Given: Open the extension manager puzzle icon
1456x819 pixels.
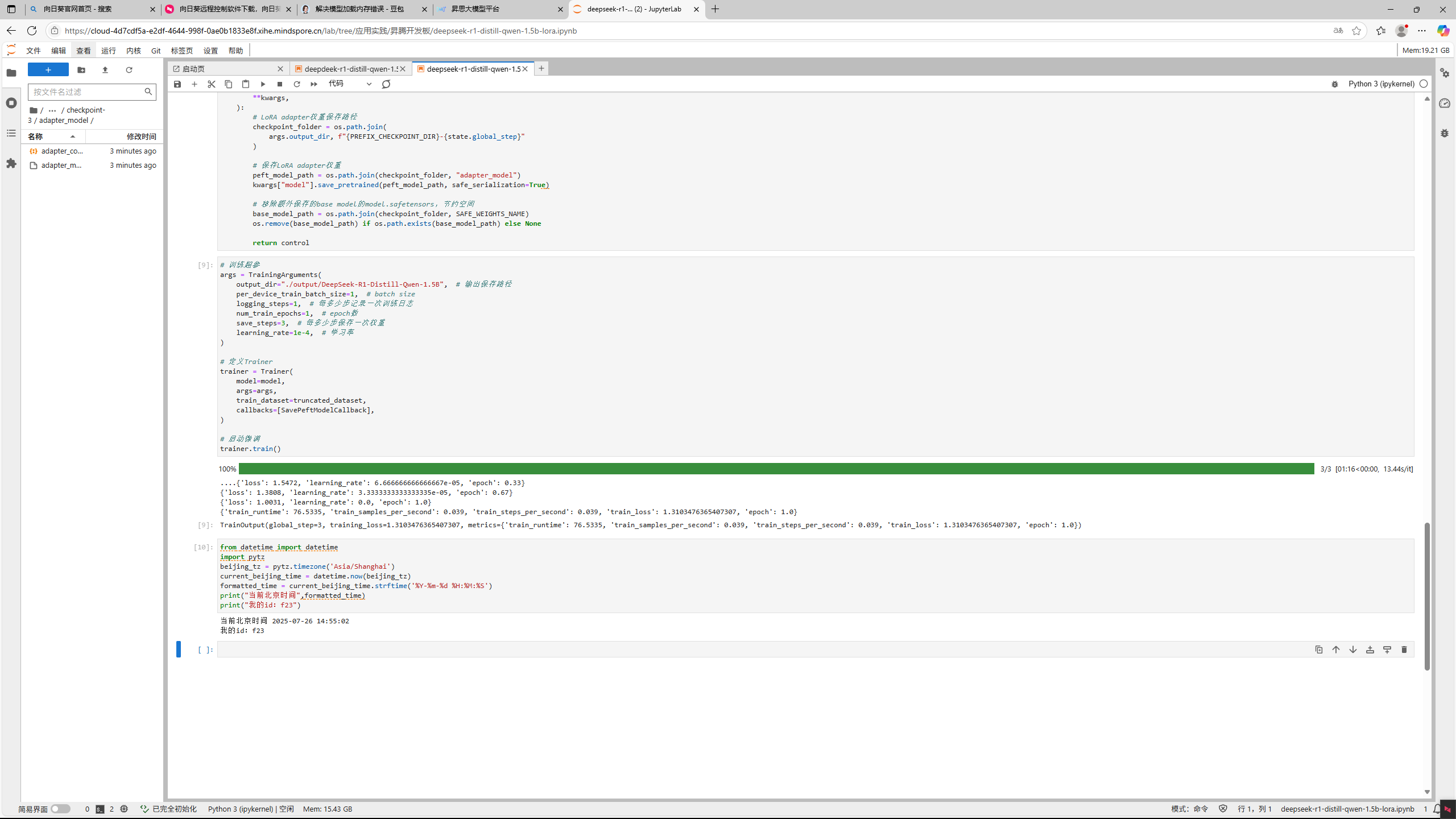Looking at the screenshot, I should coord(11,164).
